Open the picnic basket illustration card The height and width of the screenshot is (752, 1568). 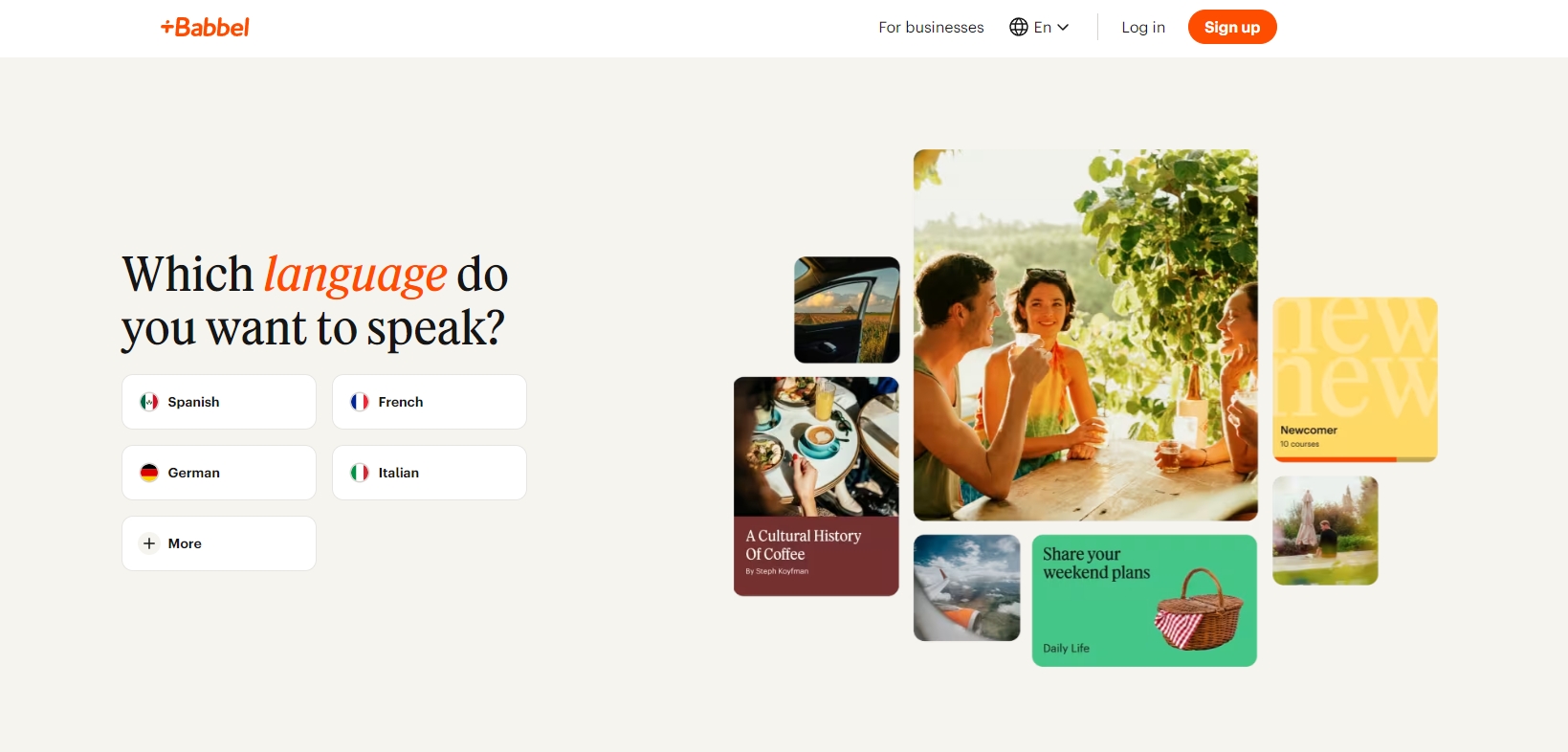1144,601
